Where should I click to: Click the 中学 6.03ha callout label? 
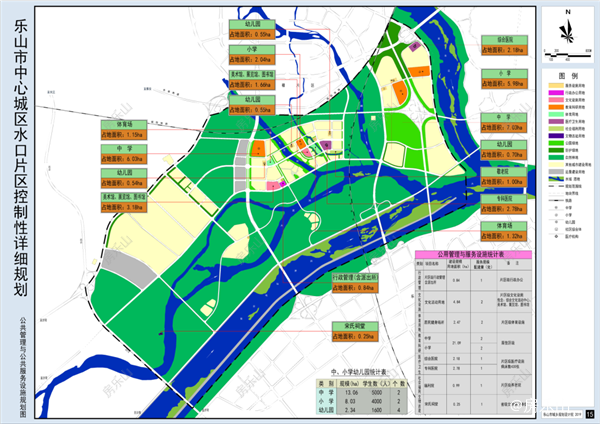pyautogui.click(x=124, y=154)
